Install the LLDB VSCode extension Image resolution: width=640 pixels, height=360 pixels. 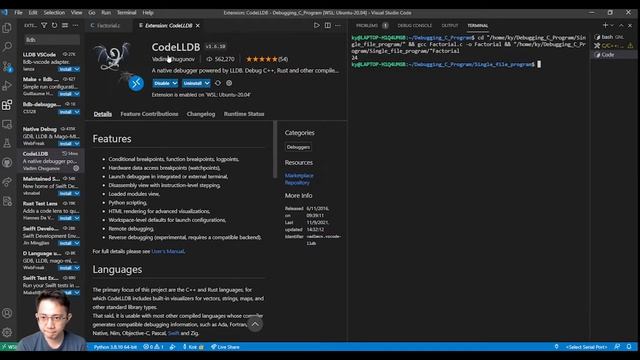[65, 69]
